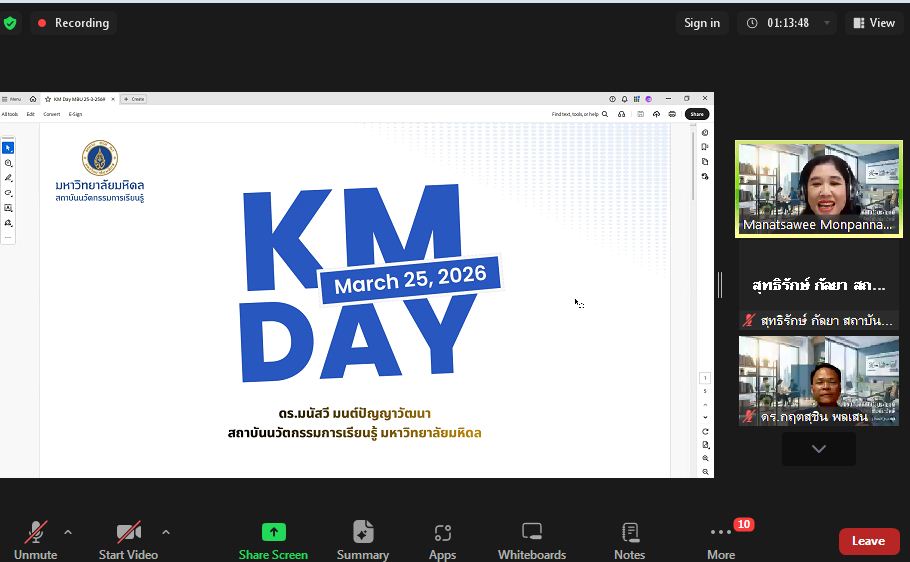Unmute the microphone

[36, 533]
